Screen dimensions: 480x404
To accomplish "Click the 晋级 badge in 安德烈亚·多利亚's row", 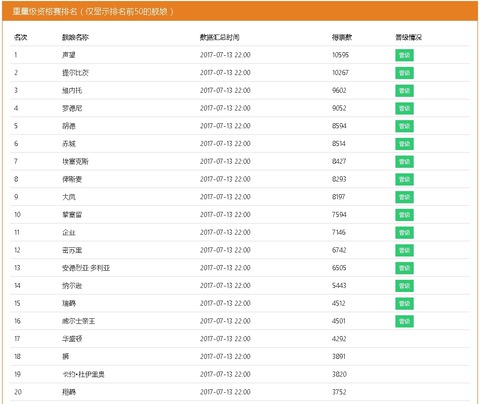I will click(404, 268).
